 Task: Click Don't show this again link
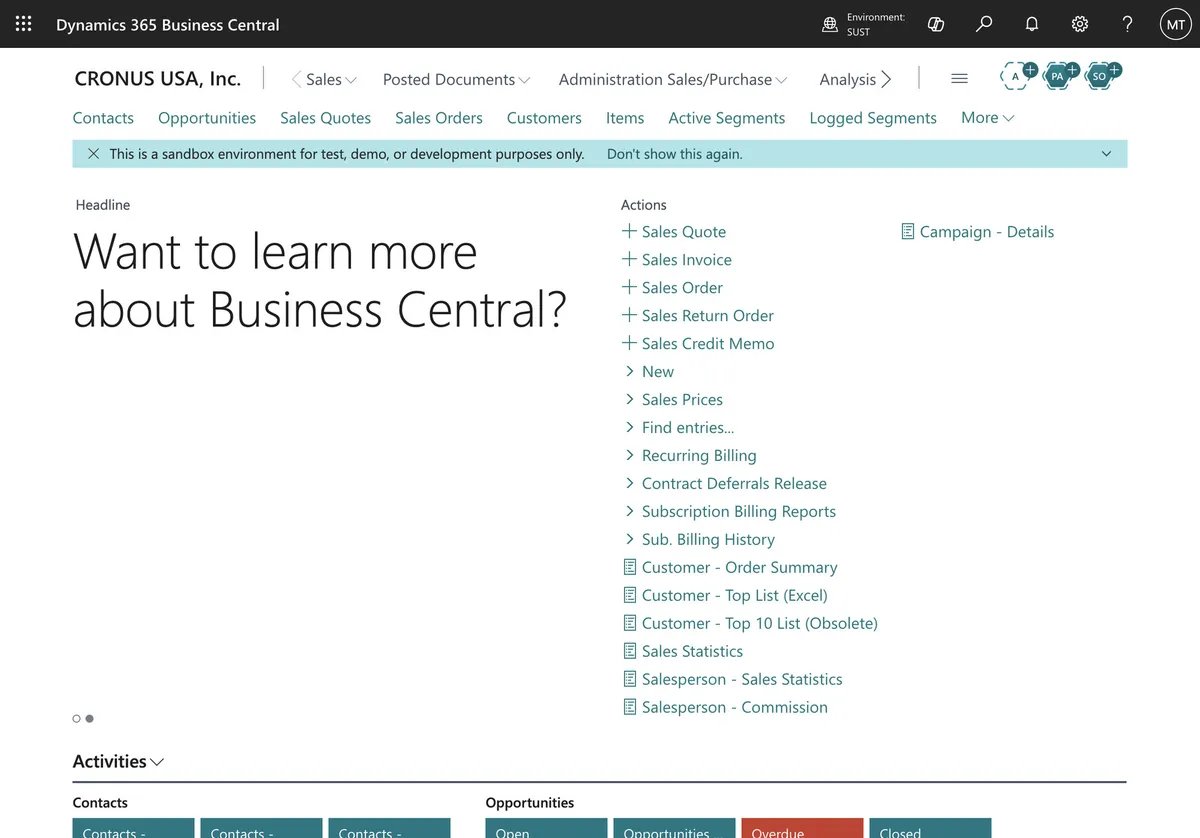coord(675,154)
